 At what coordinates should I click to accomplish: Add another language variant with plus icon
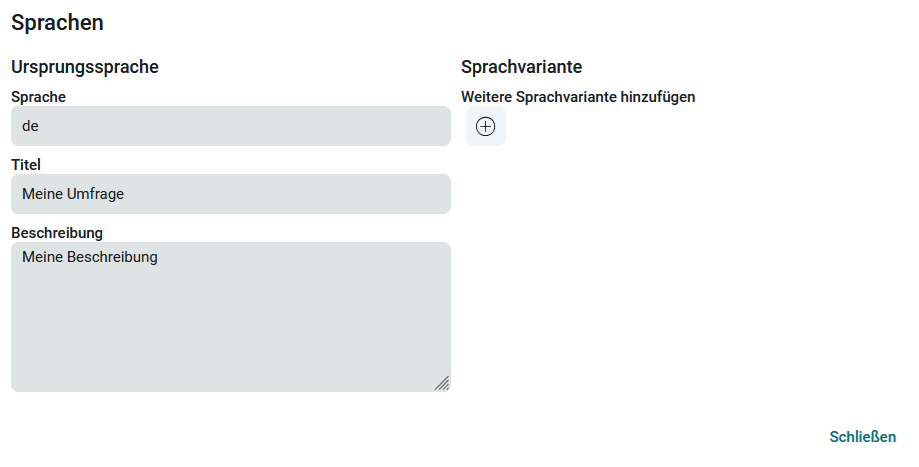pyautogui.click(x=485, y=127)
